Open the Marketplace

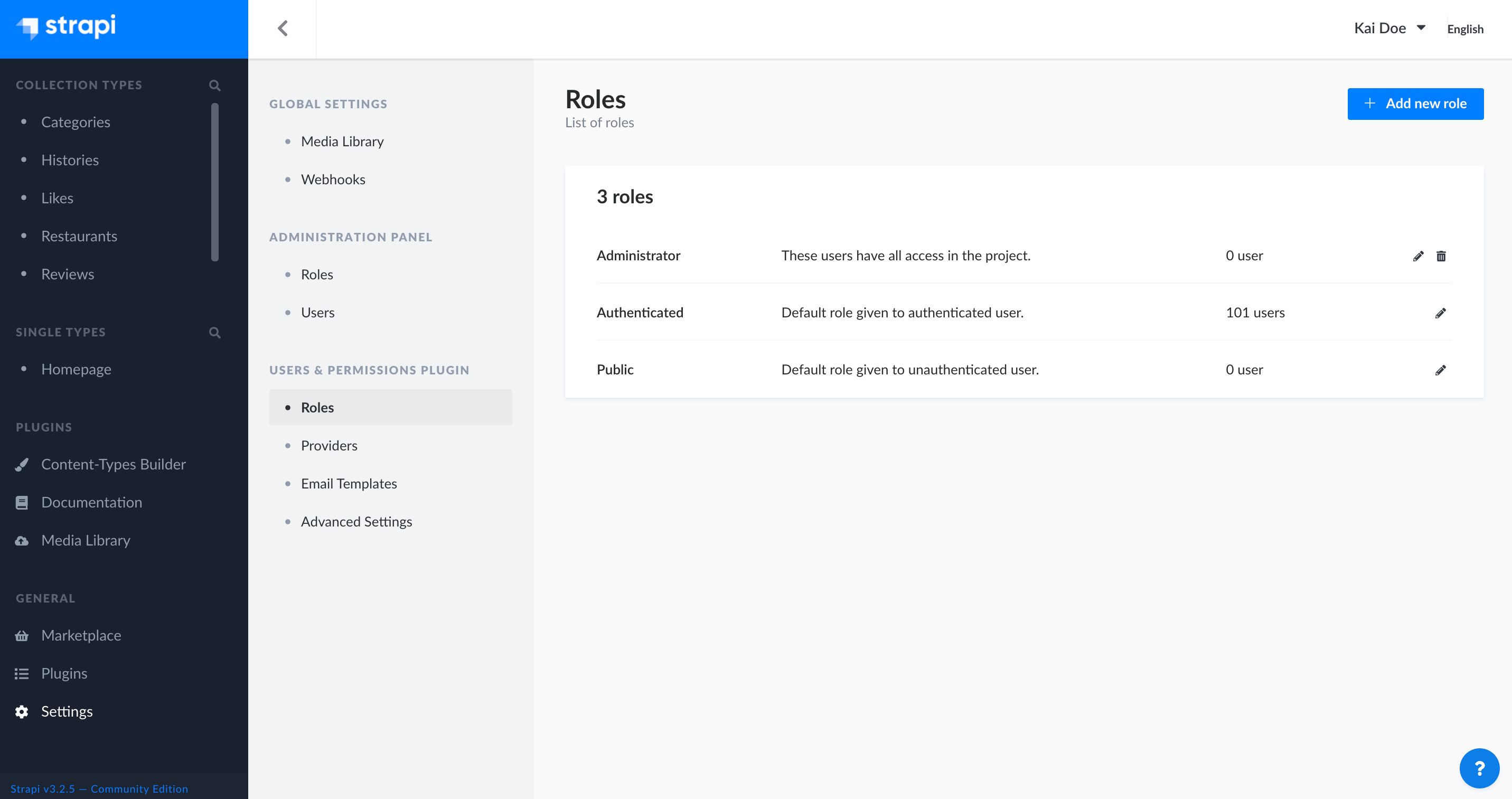[81, 635]
